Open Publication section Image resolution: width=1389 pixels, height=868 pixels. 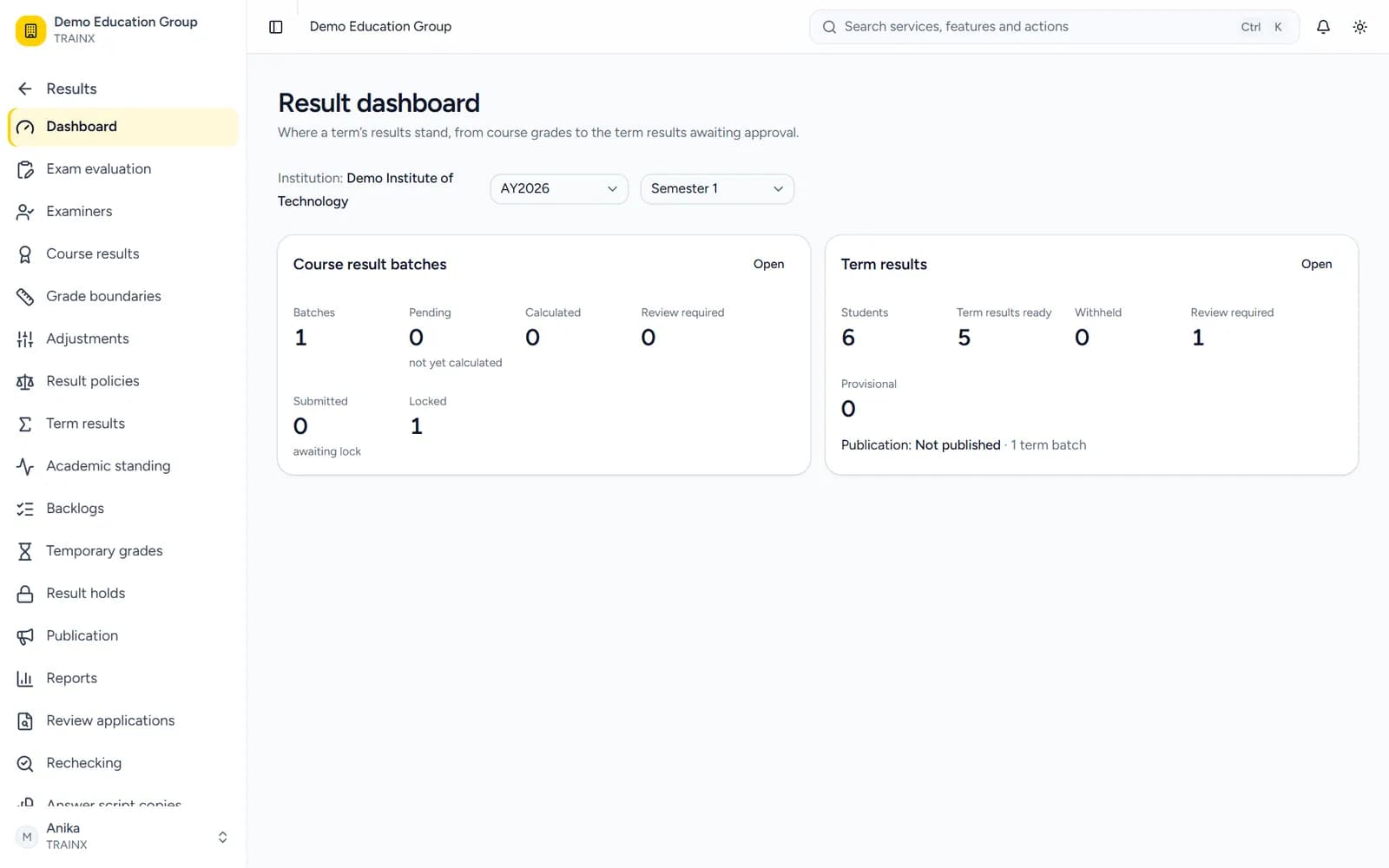coord(123,636)
